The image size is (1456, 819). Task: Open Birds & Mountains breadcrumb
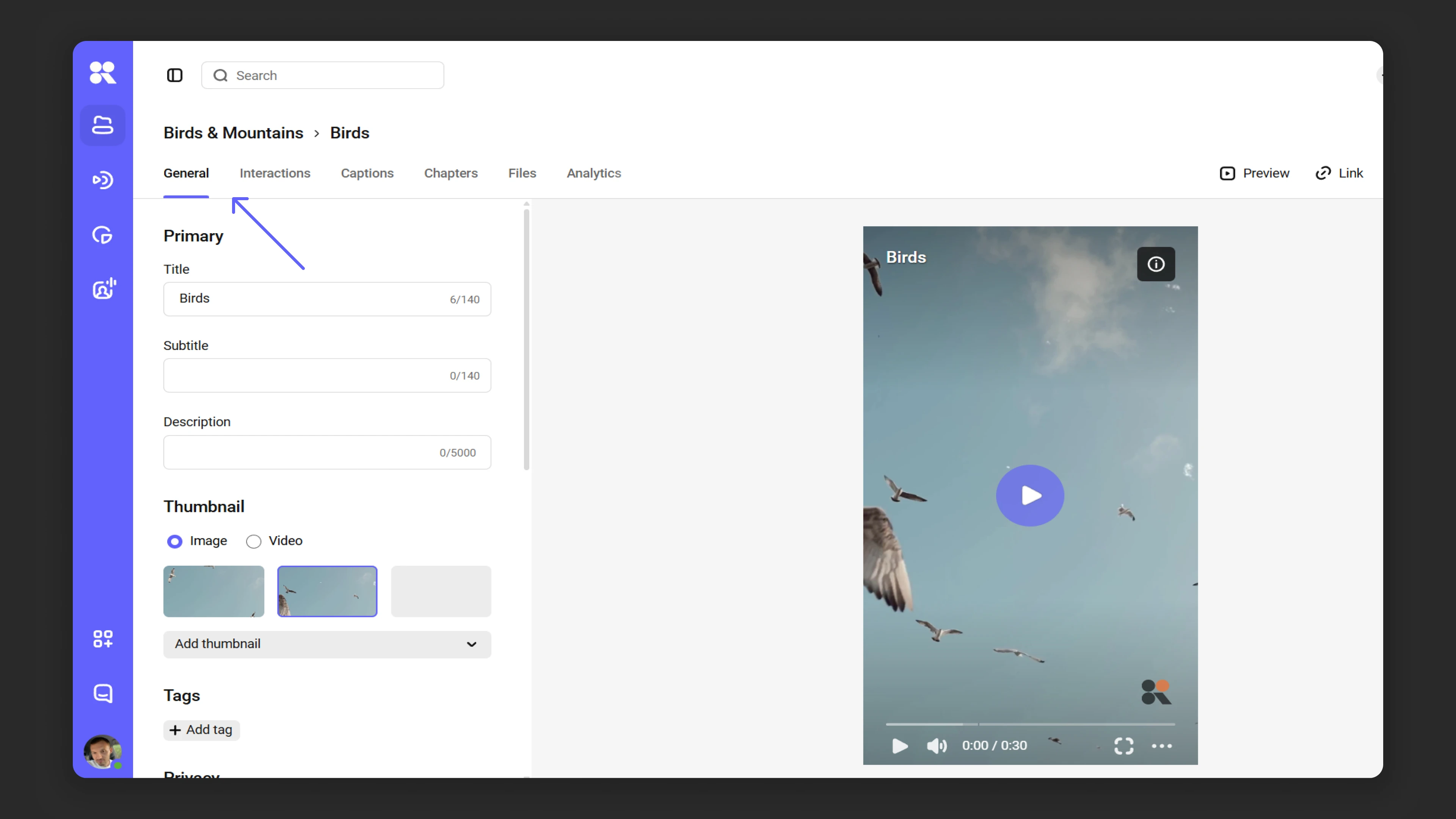233,133
